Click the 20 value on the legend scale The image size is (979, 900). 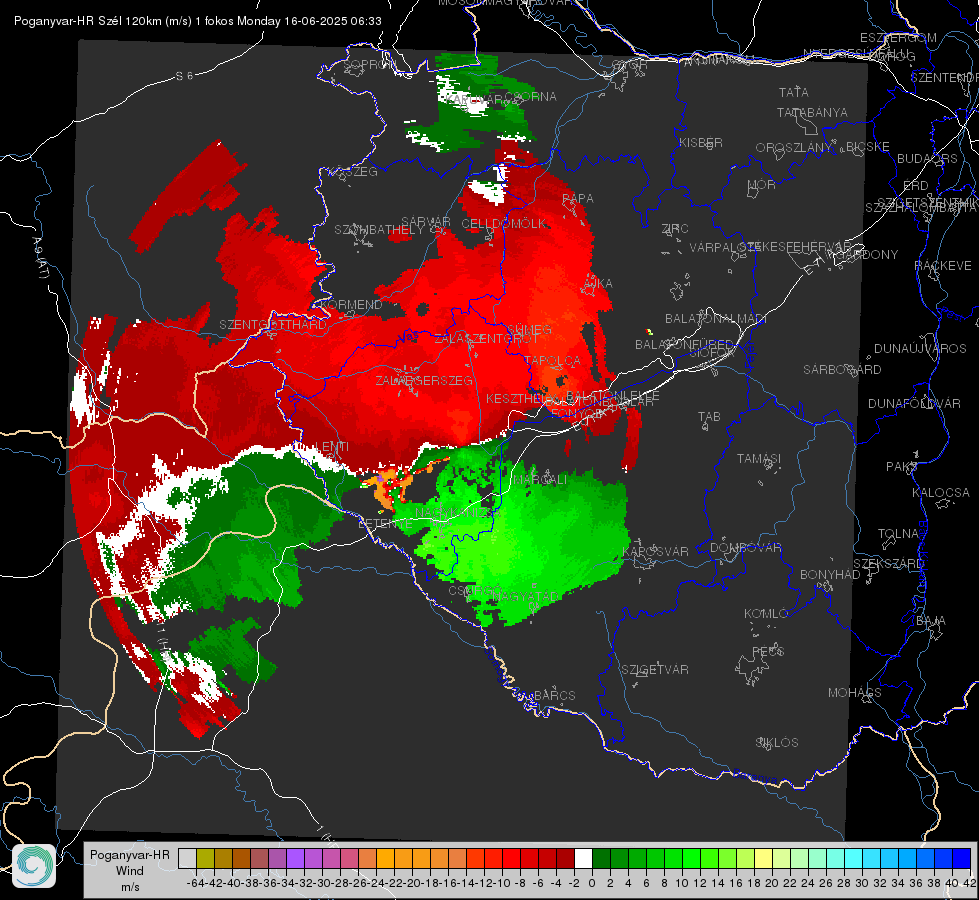[772, 883]
